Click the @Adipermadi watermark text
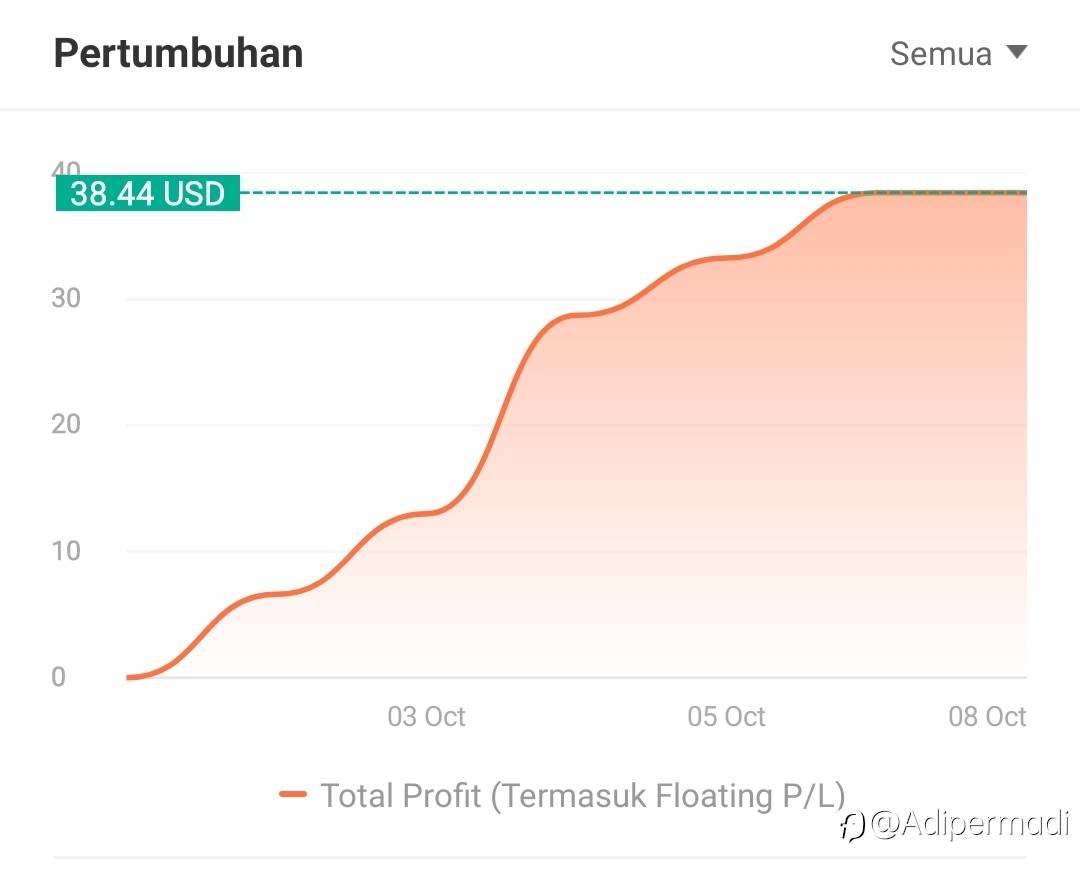 970,823
